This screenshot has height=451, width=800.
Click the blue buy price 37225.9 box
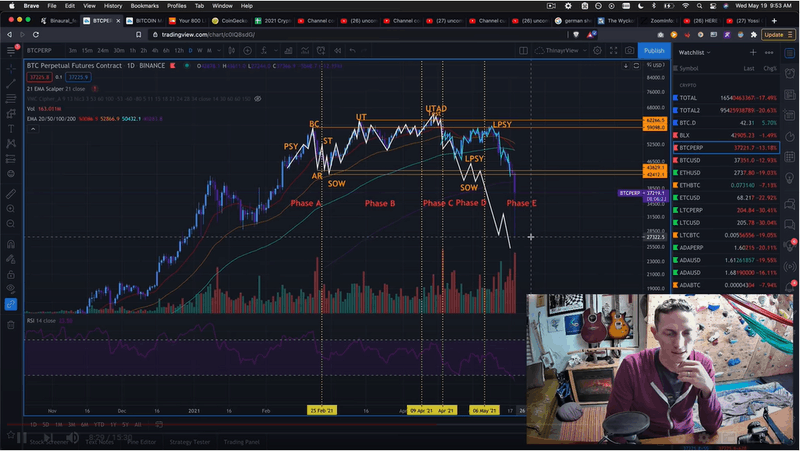(78, 77)
